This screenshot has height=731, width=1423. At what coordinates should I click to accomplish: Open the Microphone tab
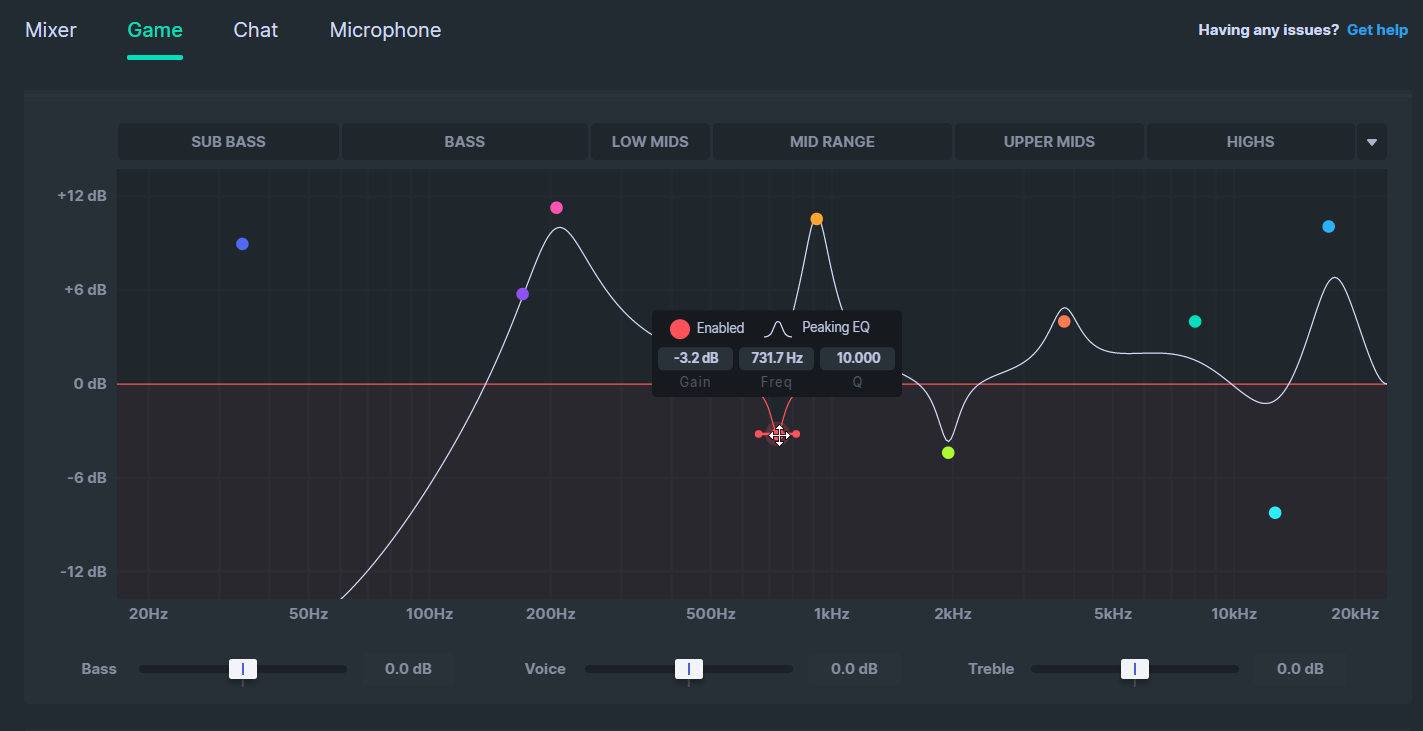(385, 30)
